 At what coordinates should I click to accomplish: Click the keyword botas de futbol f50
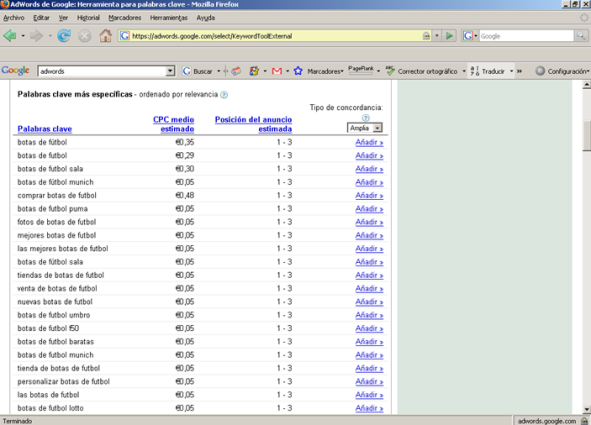click(x=48, y=328)
